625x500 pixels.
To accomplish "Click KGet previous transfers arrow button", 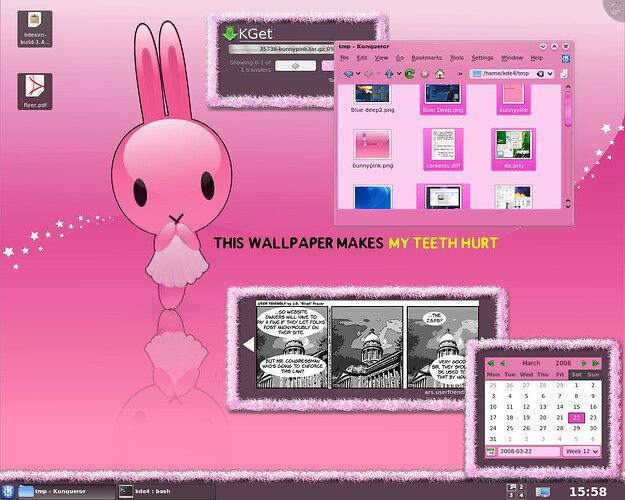I will [295, 66].
